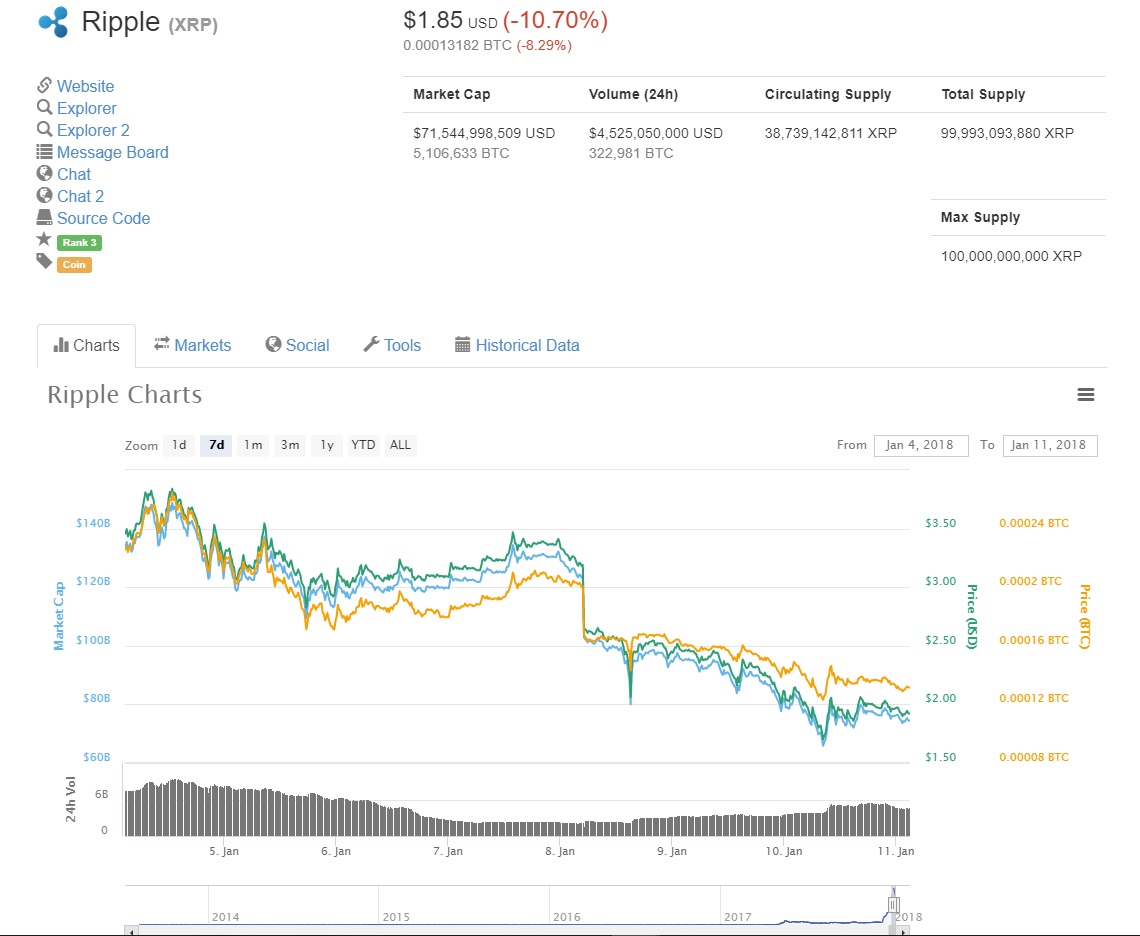Visit the Message Board link
Viewport: 1140px width, 936px height.
pyautogui.click(x=113, y=152)
